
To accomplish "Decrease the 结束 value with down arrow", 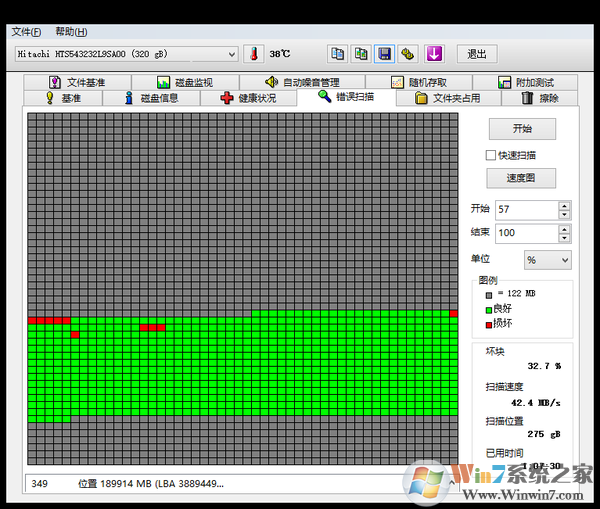I will coord(564,238).
